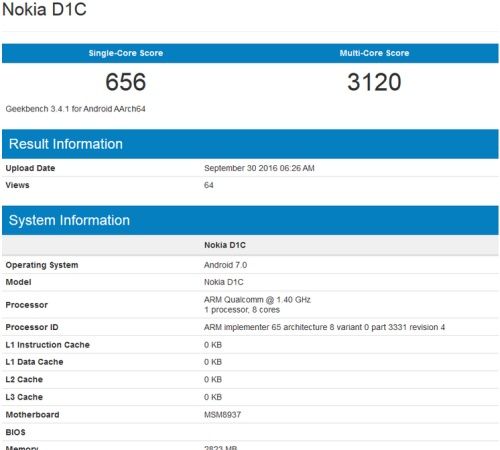Click the BIOS row label
500x450 pixels.
15,432
